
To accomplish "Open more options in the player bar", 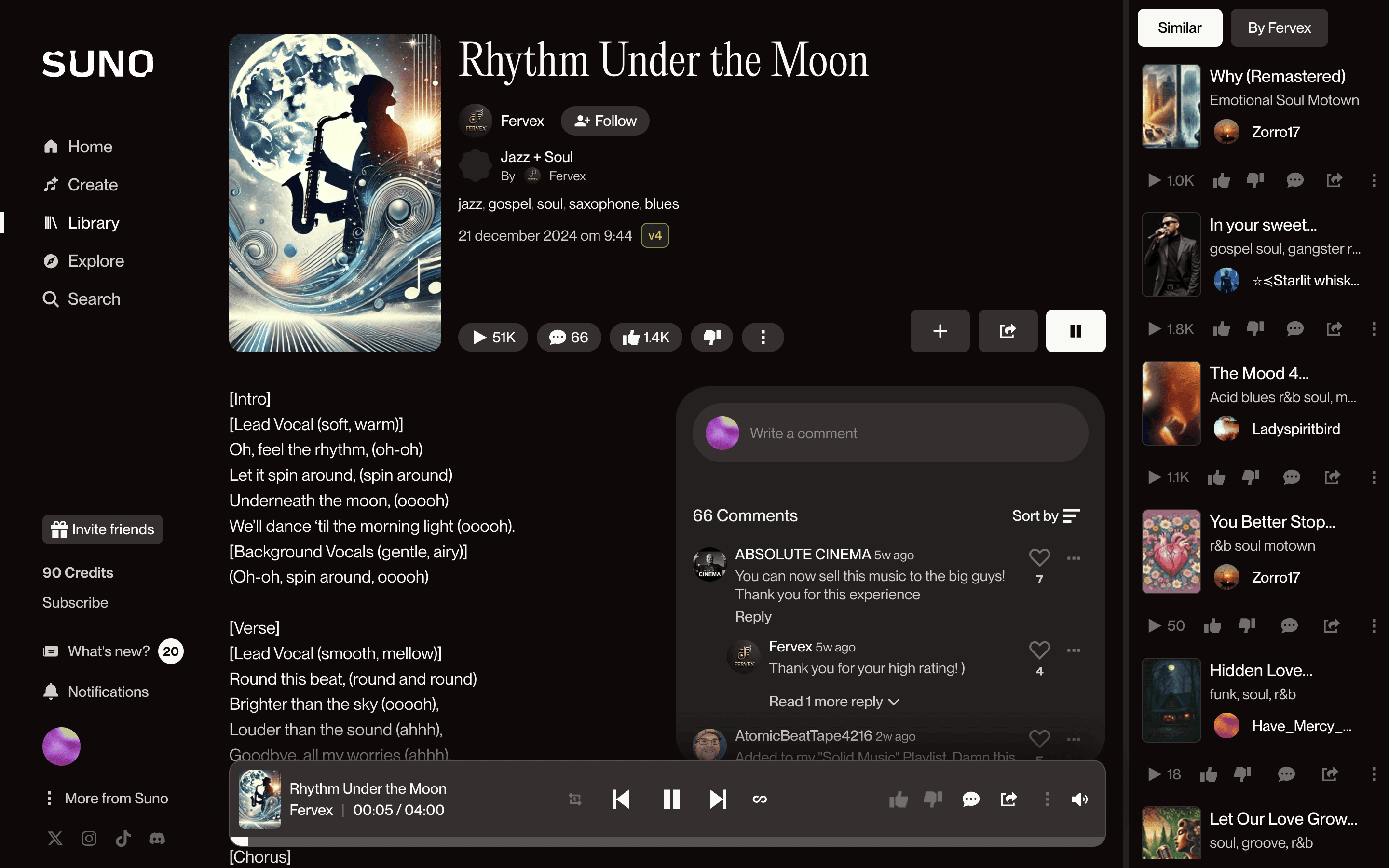I will click(1048, 799).
